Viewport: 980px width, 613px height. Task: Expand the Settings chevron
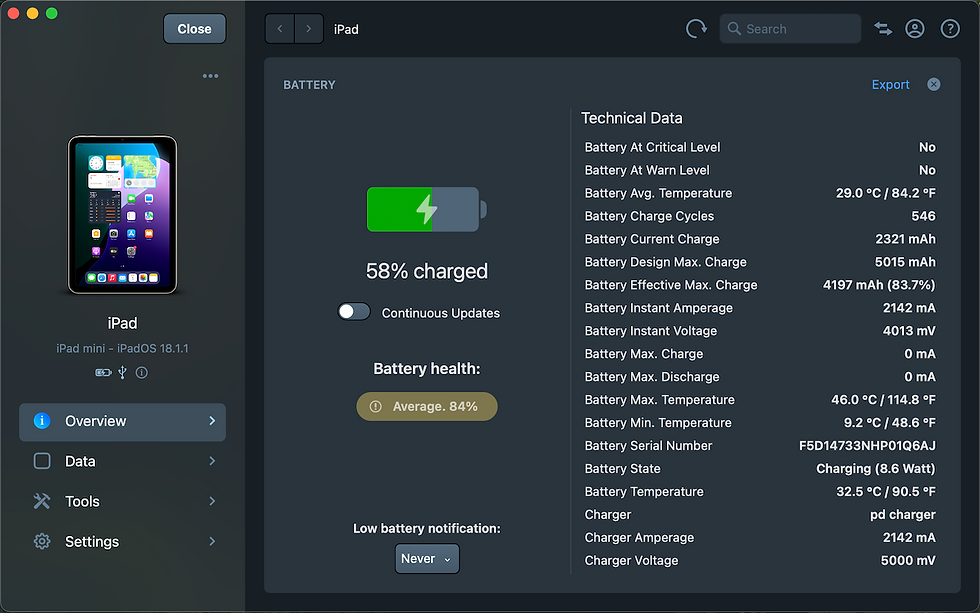(x=212, y=541)
